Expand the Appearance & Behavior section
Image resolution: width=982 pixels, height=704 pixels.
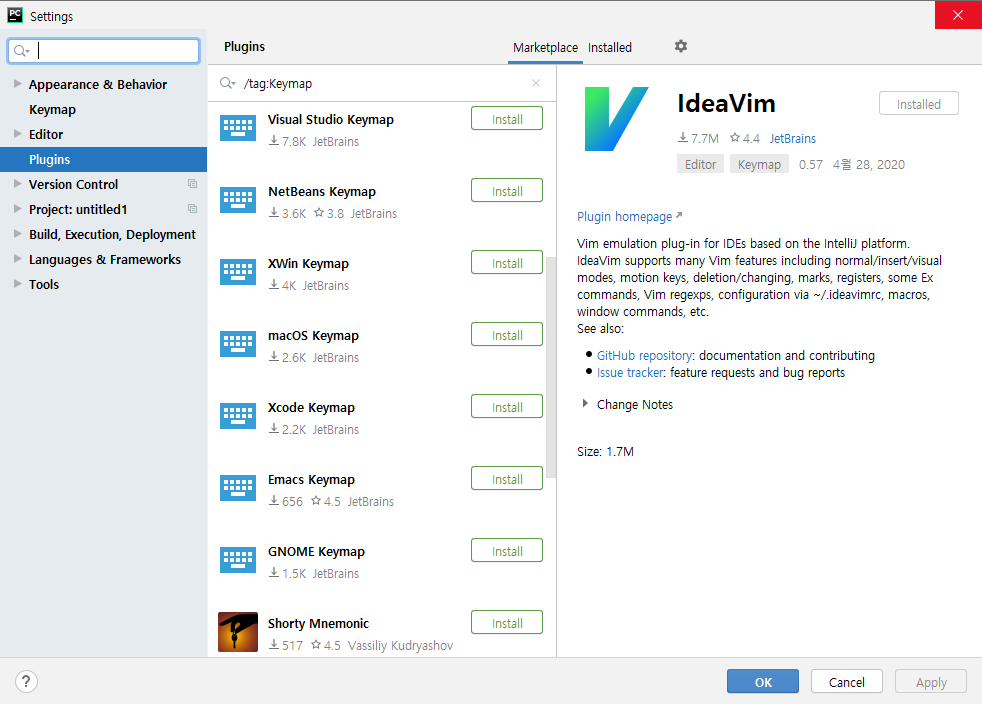[18, 84]
